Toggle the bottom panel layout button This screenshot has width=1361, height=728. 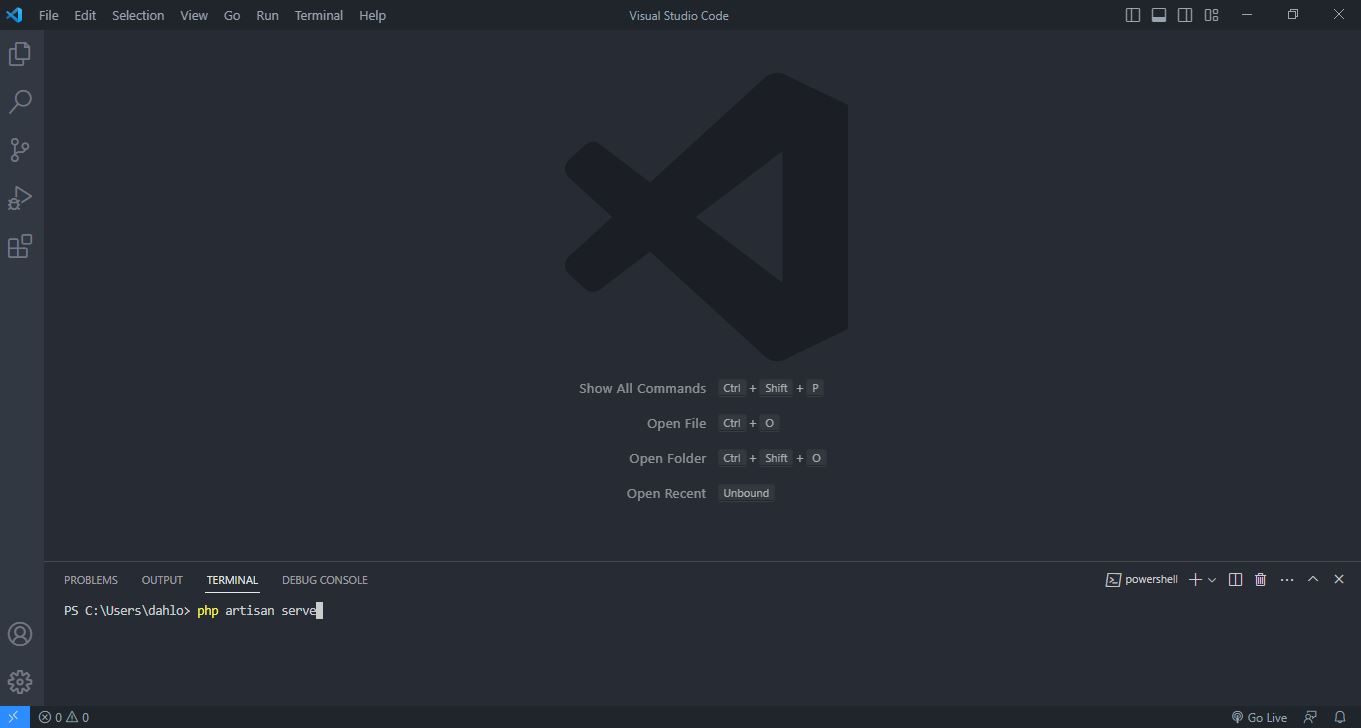[x=1159, y=15]
